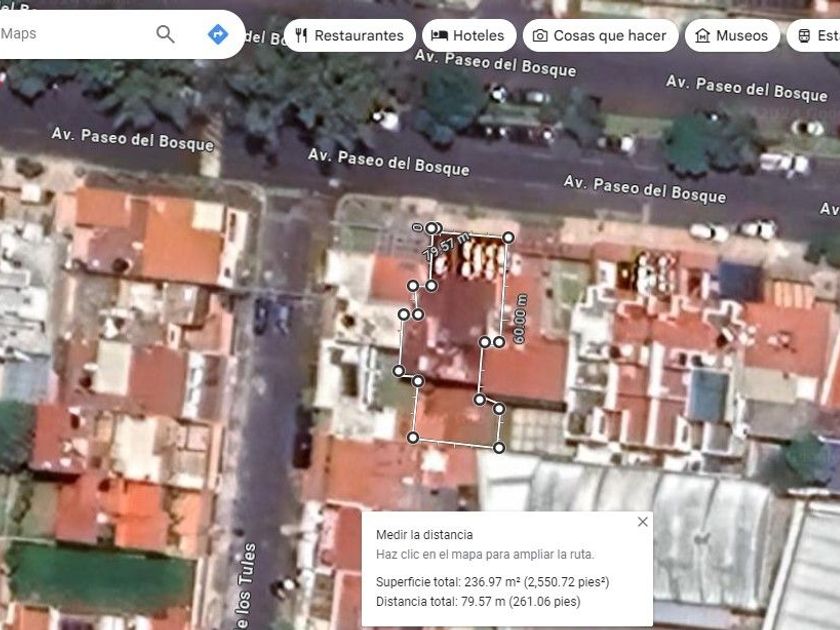Click the partially visible transit chip icon

pos(804,35)
